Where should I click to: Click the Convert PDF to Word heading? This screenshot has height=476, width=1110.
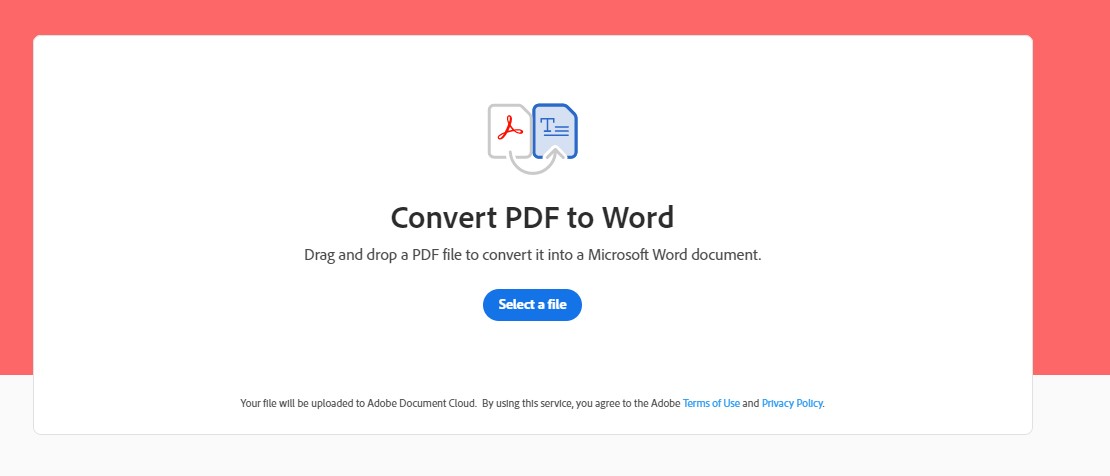pyautogui.click(x=532, y=217)
